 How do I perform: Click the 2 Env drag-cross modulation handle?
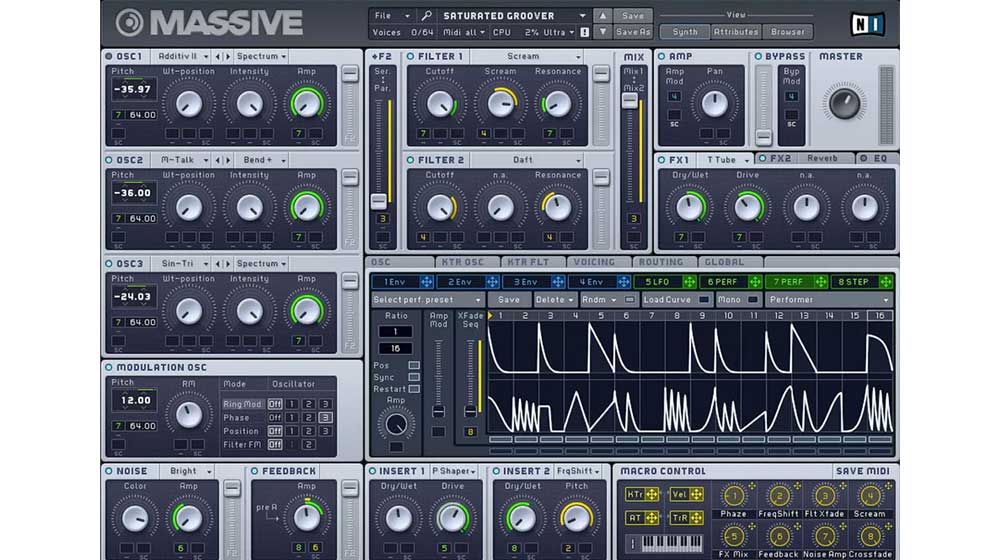tap(492, 281)
